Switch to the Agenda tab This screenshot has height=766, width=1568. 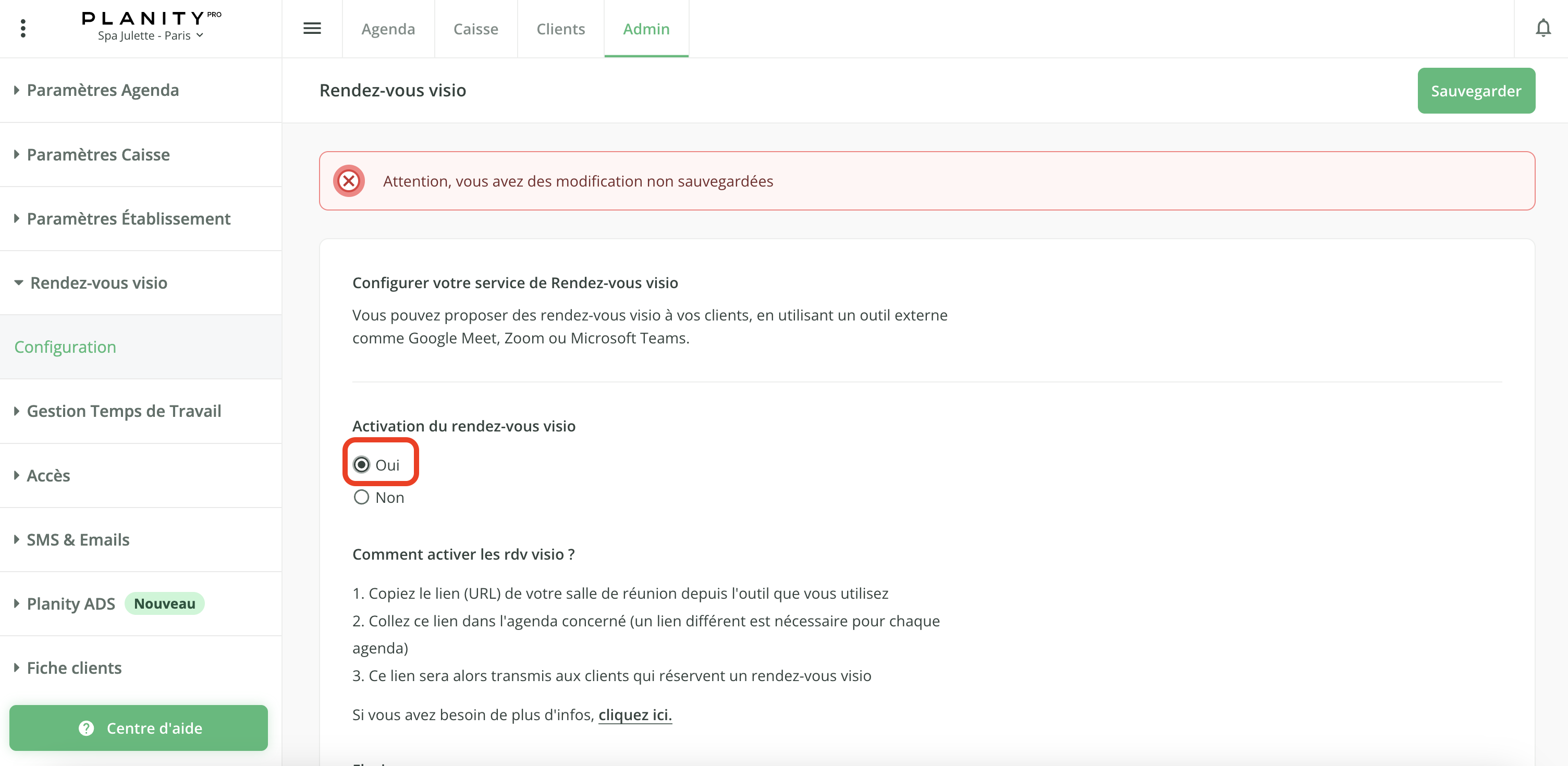(388, 29)
